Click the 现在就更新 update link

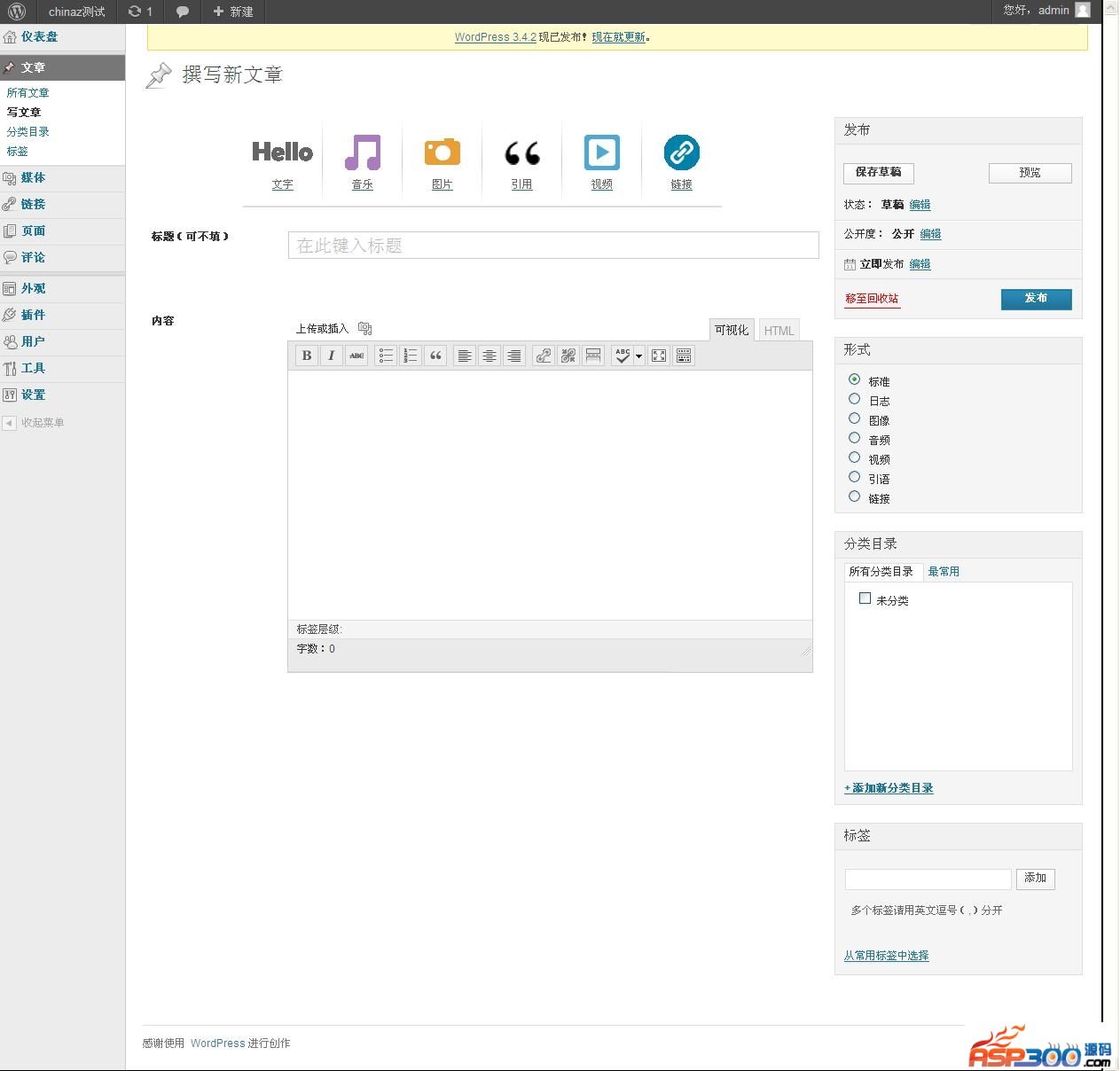(619, 37)
